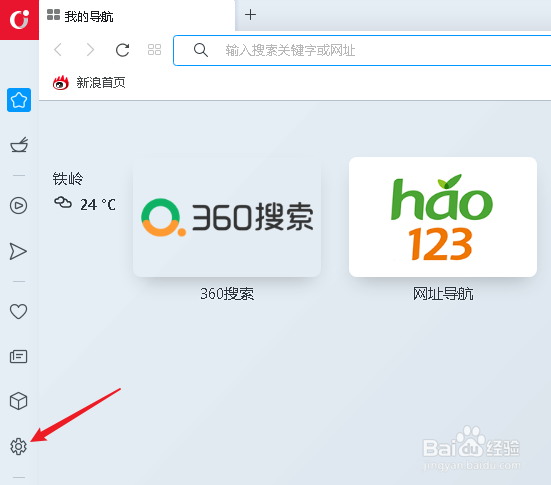Click the Sina eye logo bookmark icon
The image size is (551, 485).
[x=61, y=83]
